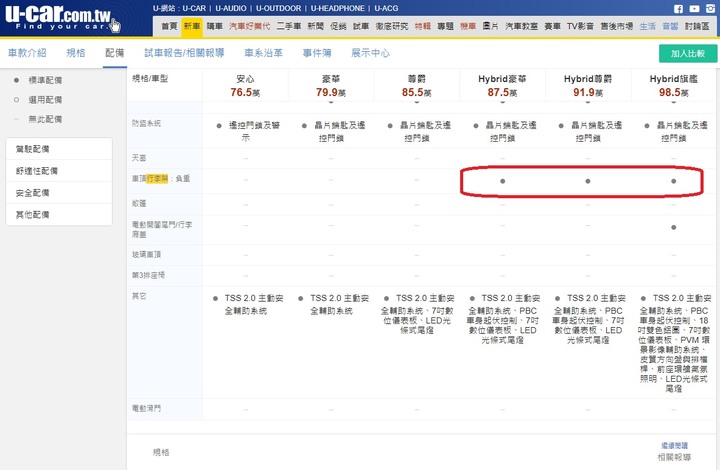Open 音響 in the main navigation
720x470 pixels.
(670, 26)
